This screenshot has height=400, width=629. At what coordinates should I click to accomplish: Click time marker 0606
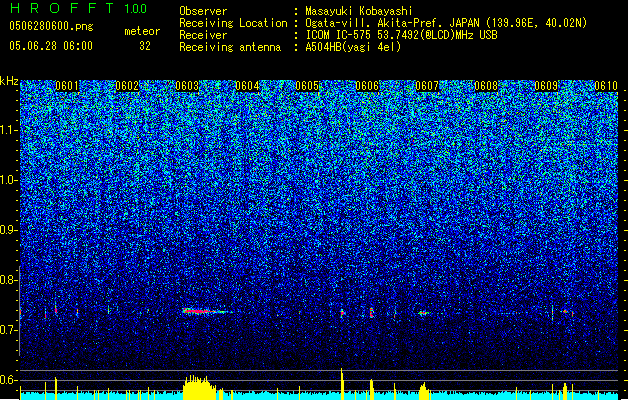tap(367, 86)
